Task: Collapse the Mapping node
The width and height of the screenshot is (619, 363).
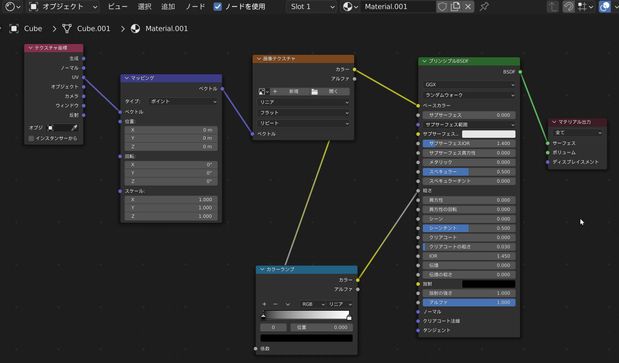Action: tap(127, 78)
